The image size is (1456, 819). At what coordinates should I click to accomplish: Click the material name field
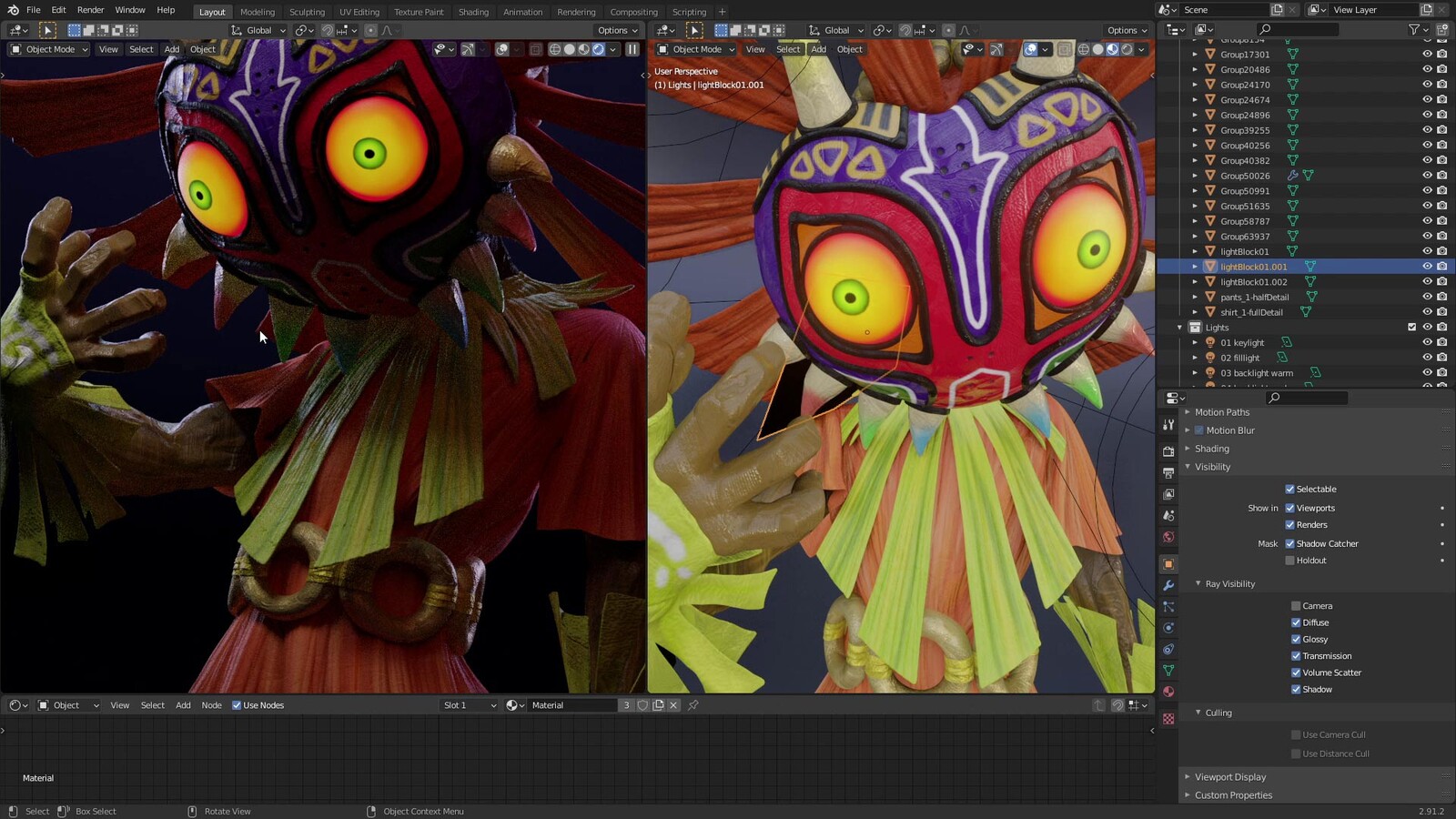[573, 705]
